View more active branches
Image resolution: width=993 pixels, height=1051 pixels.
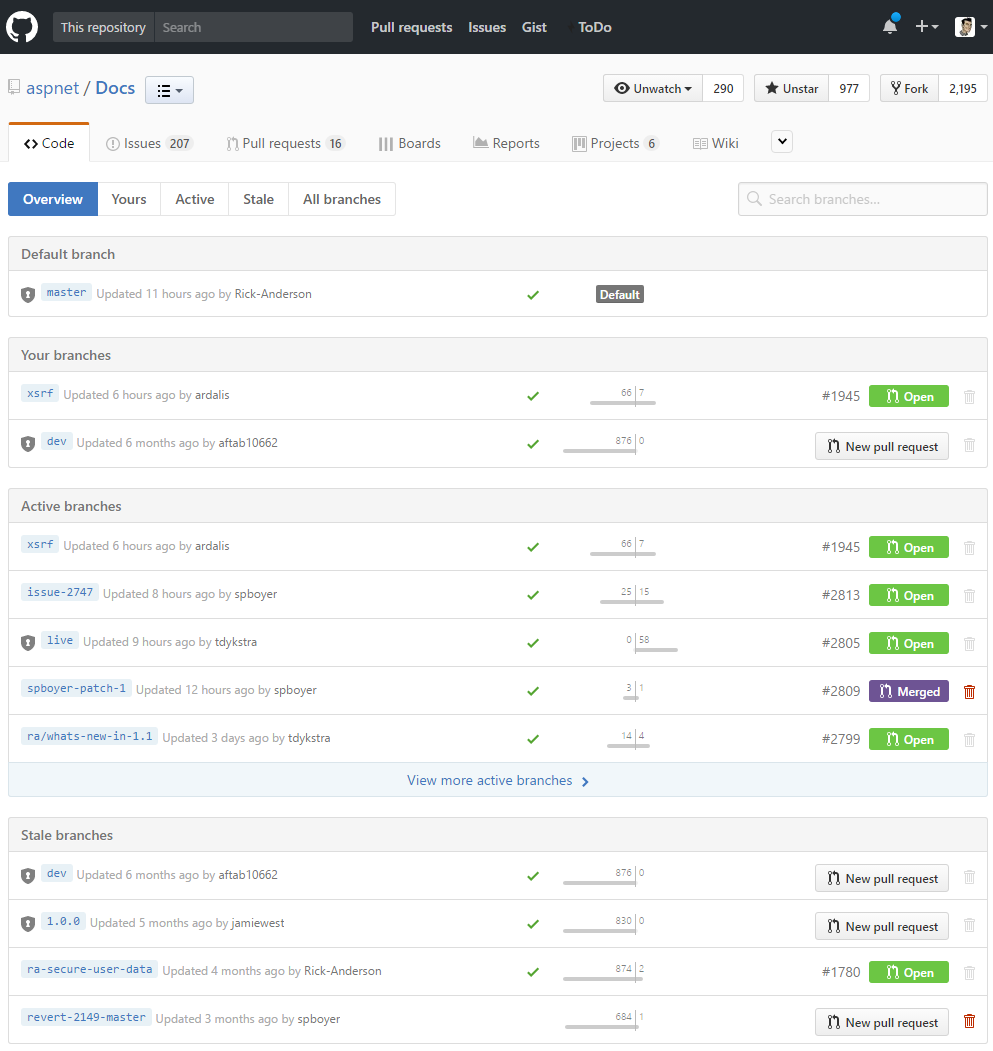[x=498, y=780]
